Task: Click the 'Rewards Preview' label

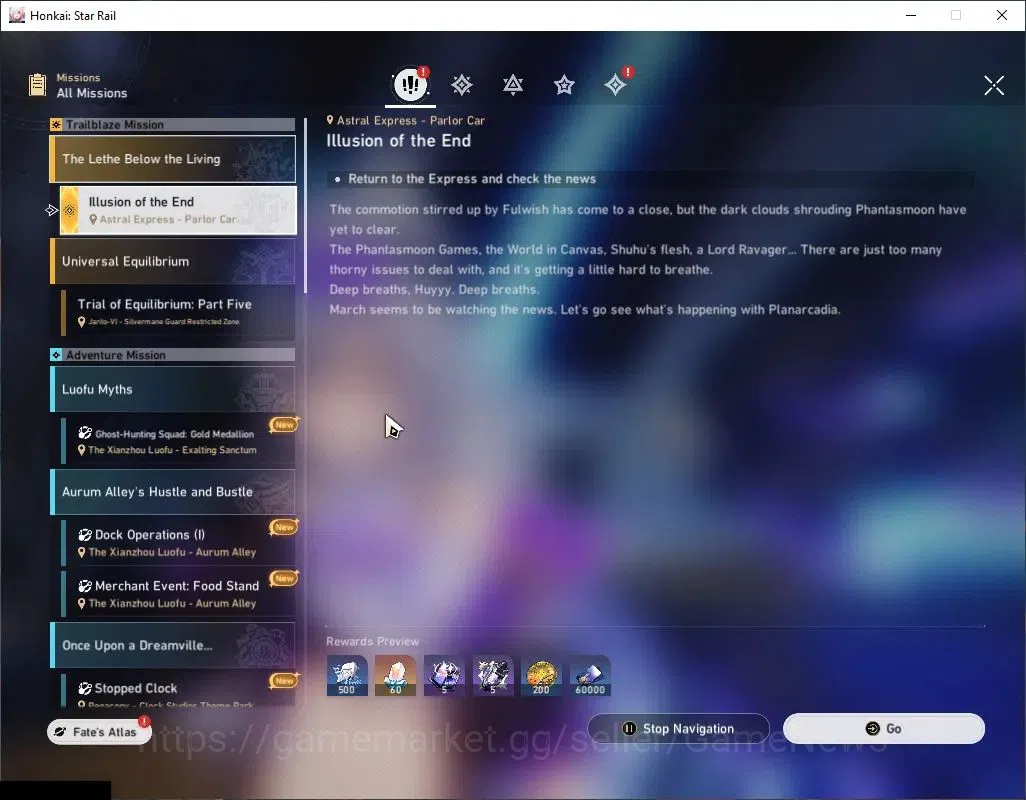Action: pos(372,641)
